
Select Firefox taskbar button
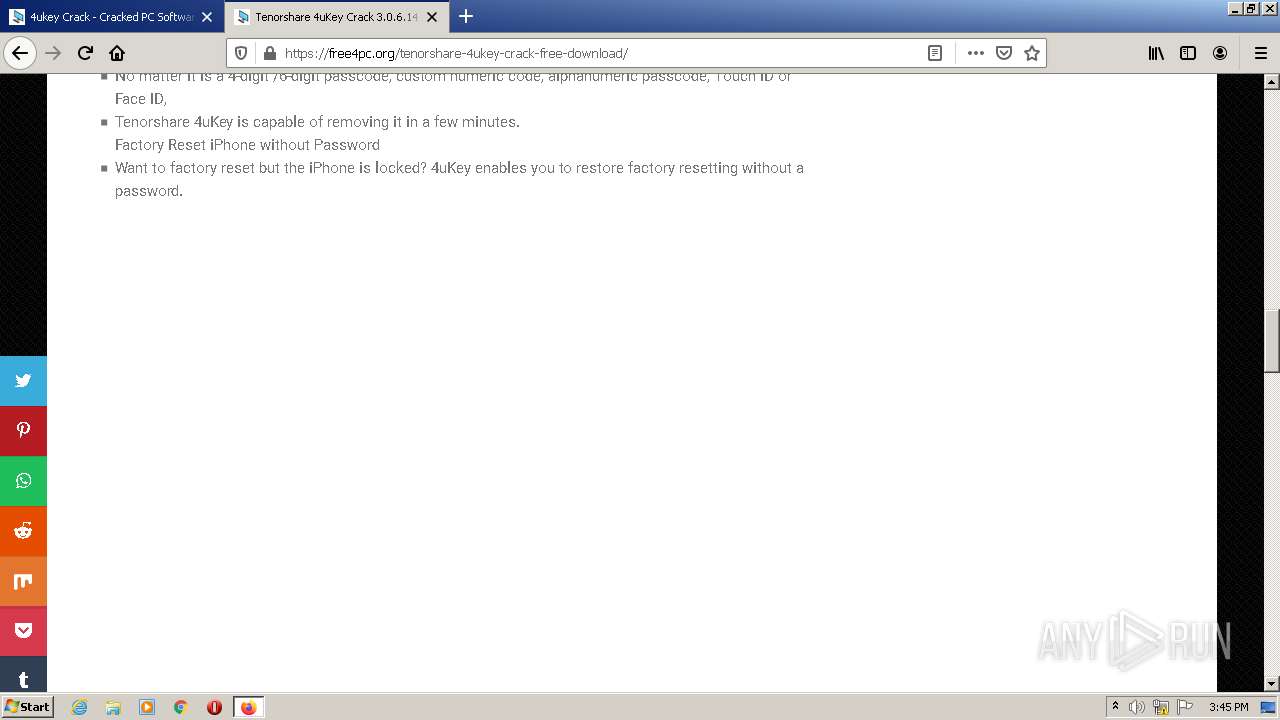click(x=248, y=707)
